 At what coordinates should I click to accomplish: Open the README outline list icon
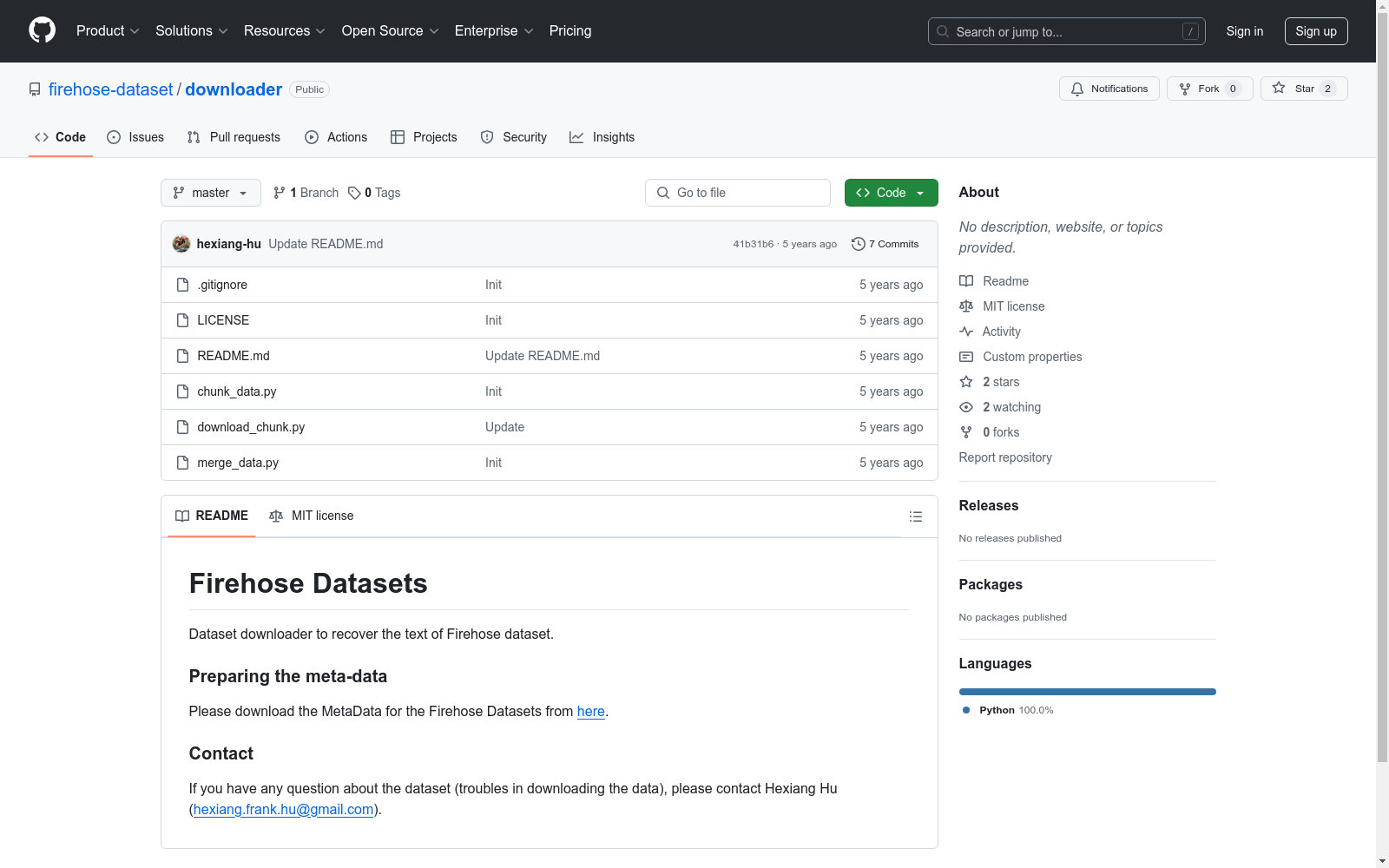click(x=915, y=516)
